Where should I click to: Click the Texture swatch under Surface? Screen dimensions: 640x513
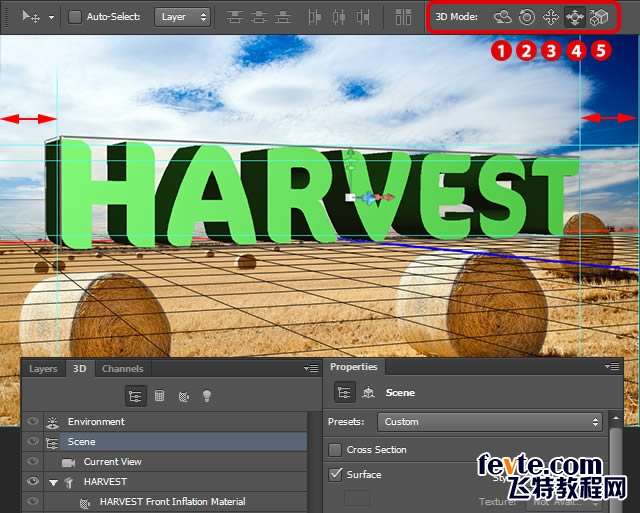(358, 499)
